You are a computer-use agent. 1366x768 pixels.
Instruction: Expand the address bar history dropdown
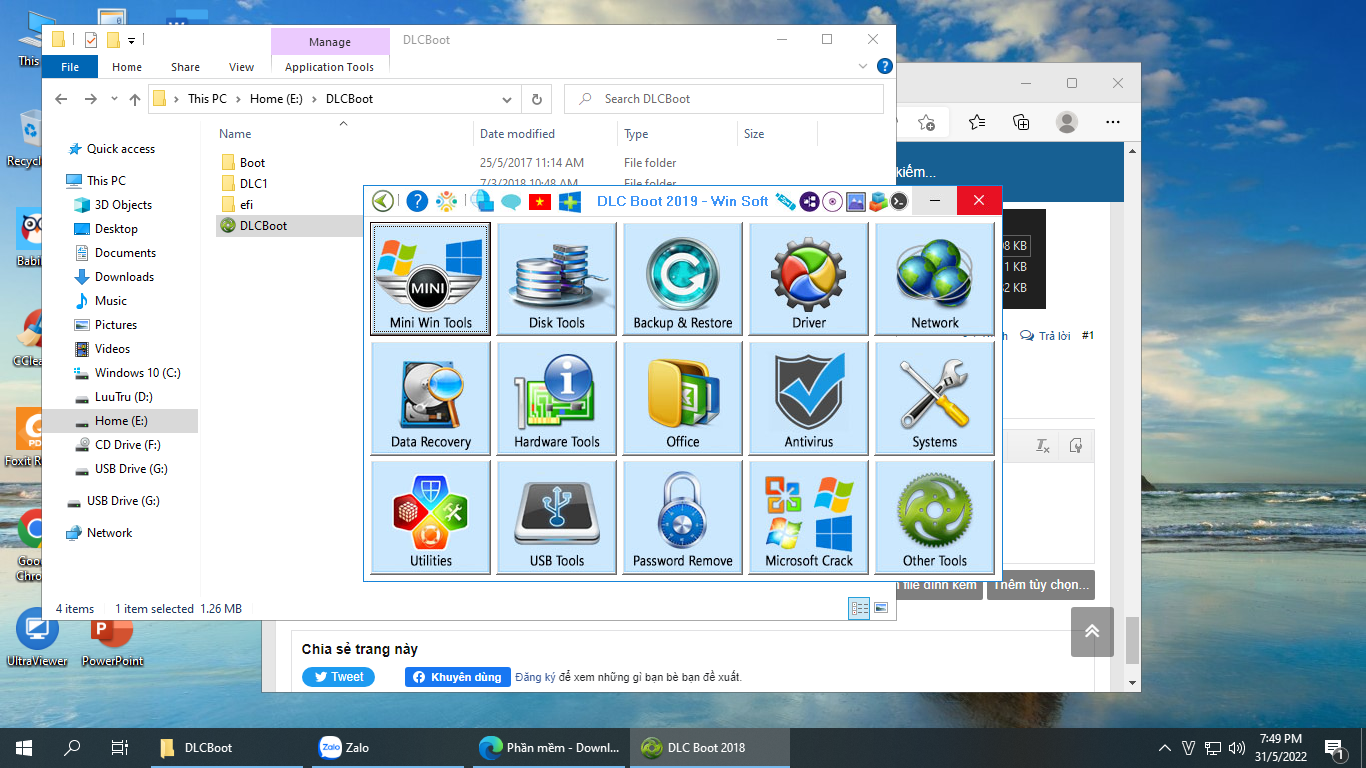506,99
